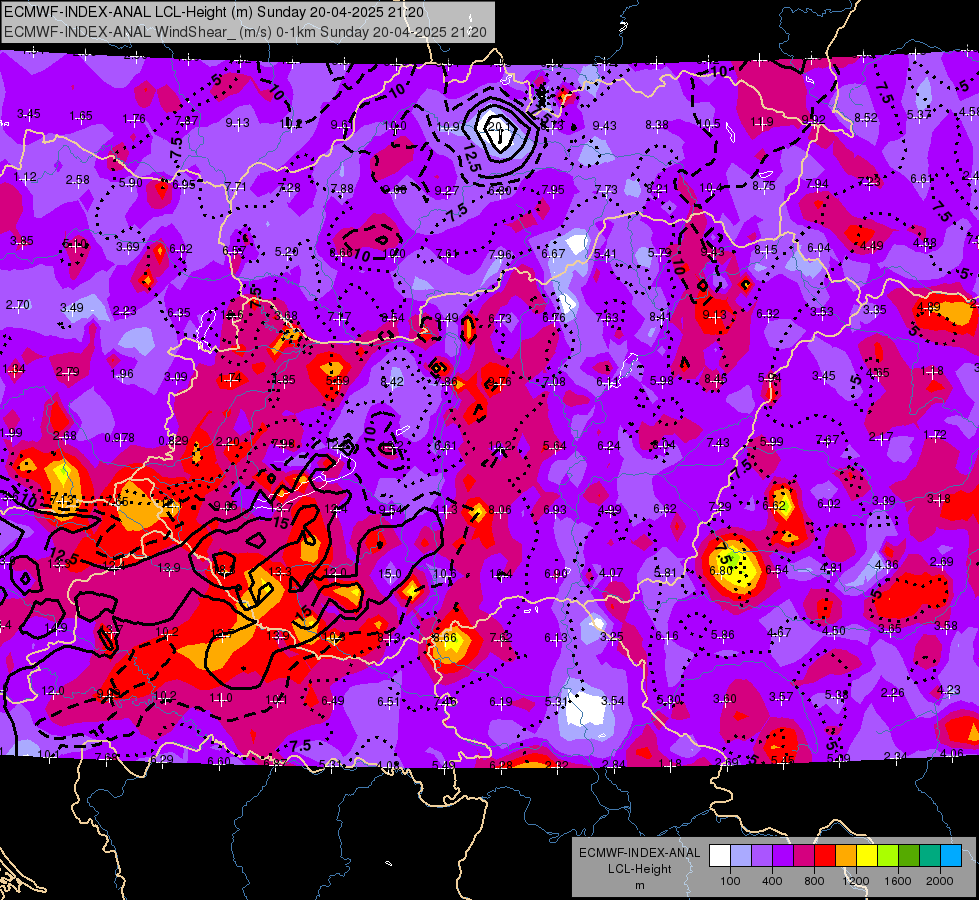Click the grid value "8.66"
979x900 pixels.
(x=445, y=638)
